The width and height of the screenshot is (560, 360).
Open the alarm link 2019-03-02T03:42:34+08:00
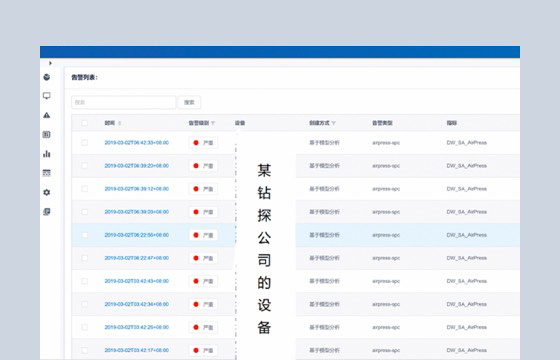click(x=136, y=304)
